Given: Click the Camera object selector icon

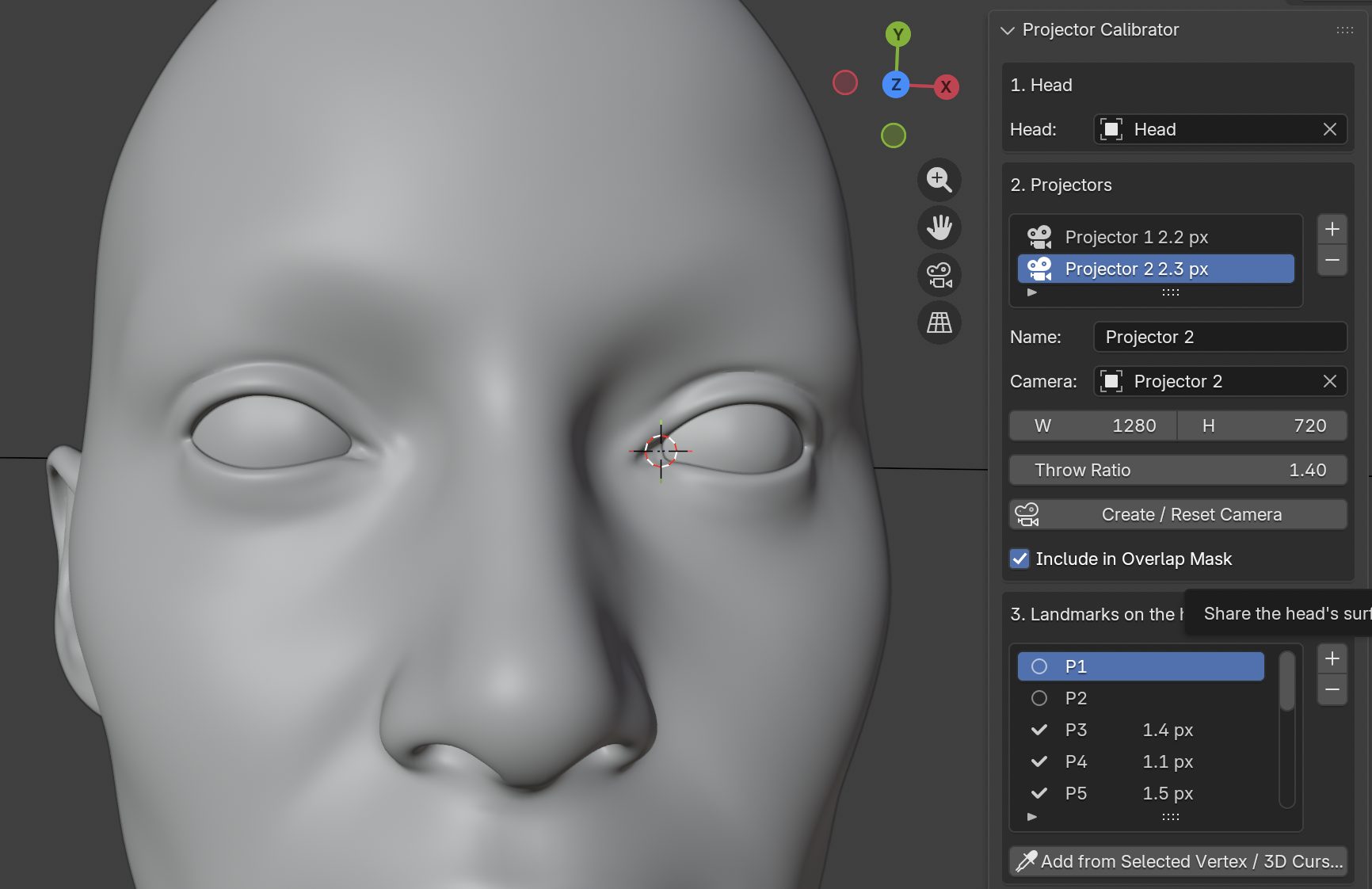Looking at the screenshot, I should [1111, 381].
